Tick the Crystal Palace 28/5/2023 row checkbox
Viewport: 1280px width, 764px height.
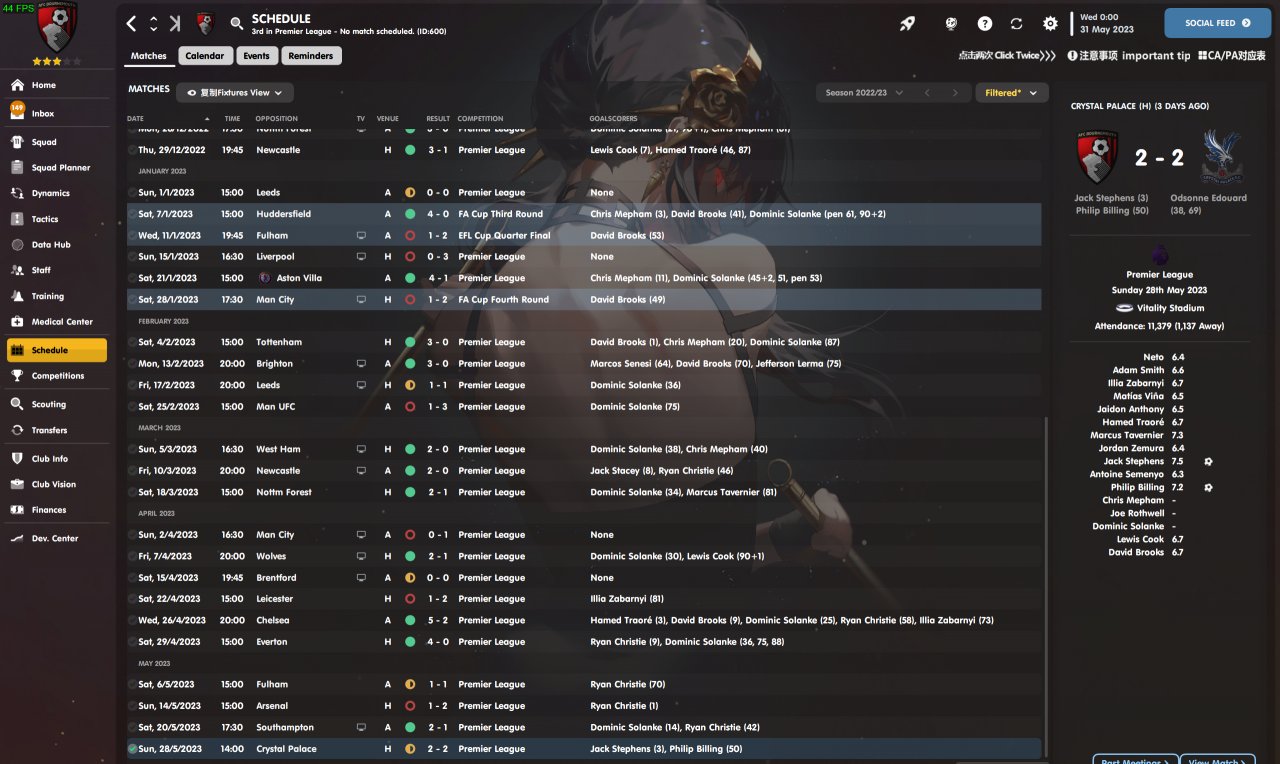point(133,749)
